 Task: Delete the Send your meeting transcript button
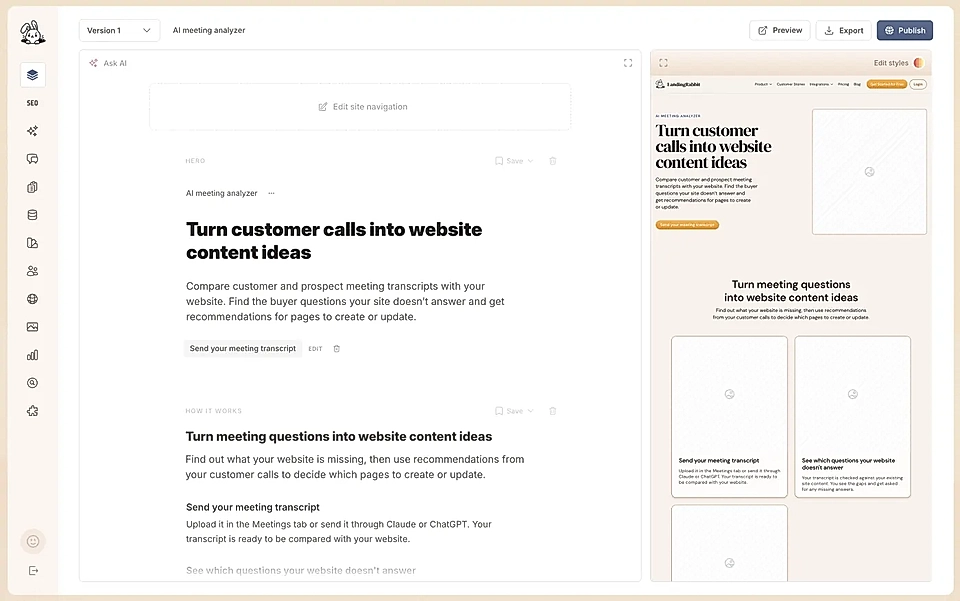pos(336,349)
